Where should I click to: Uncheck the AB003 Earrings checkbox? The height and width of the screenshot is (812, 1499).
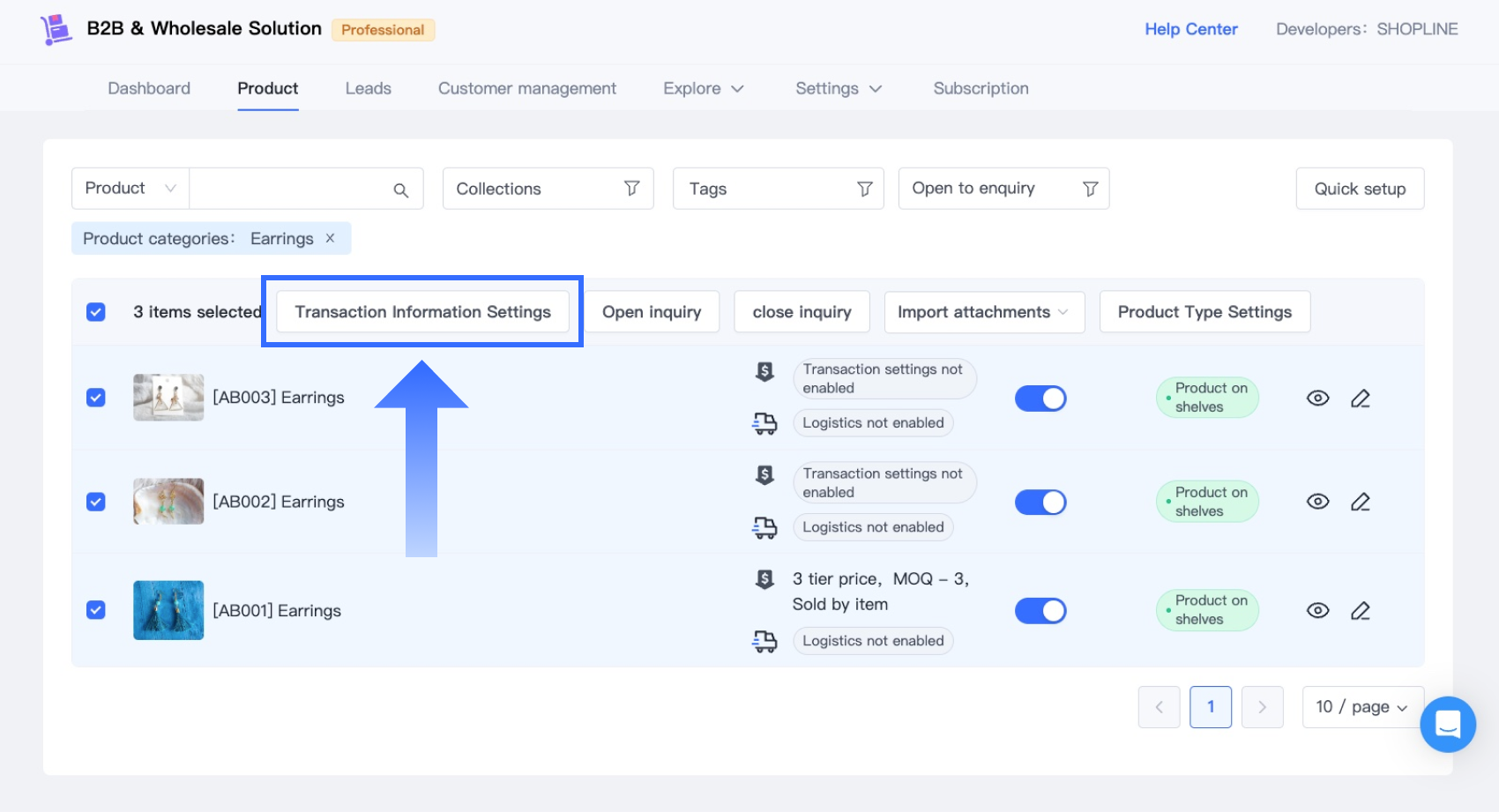click(96, 398)
